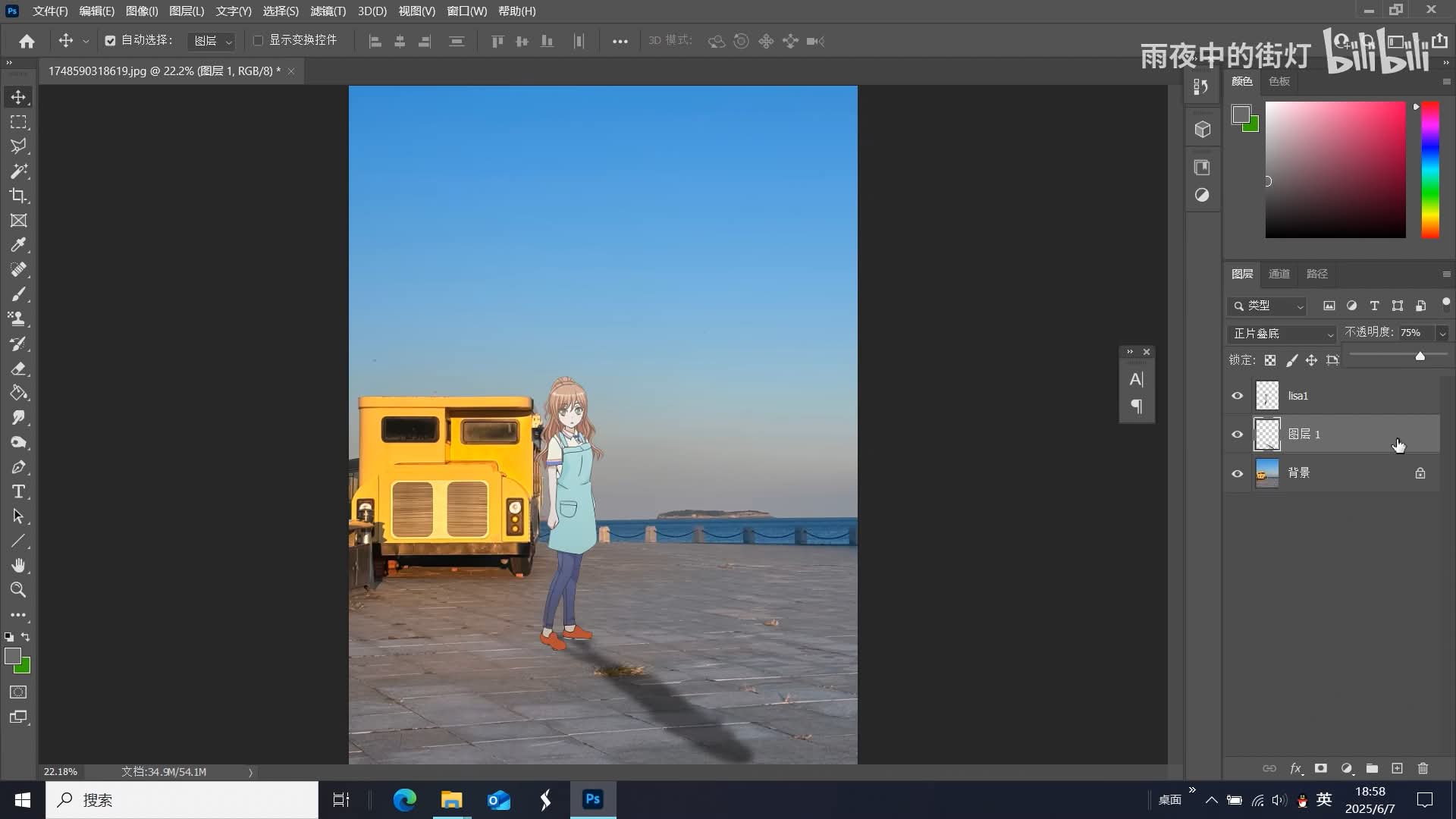
Task: Select the Paint Bucket tool
Action: click(x=18, y=393)
